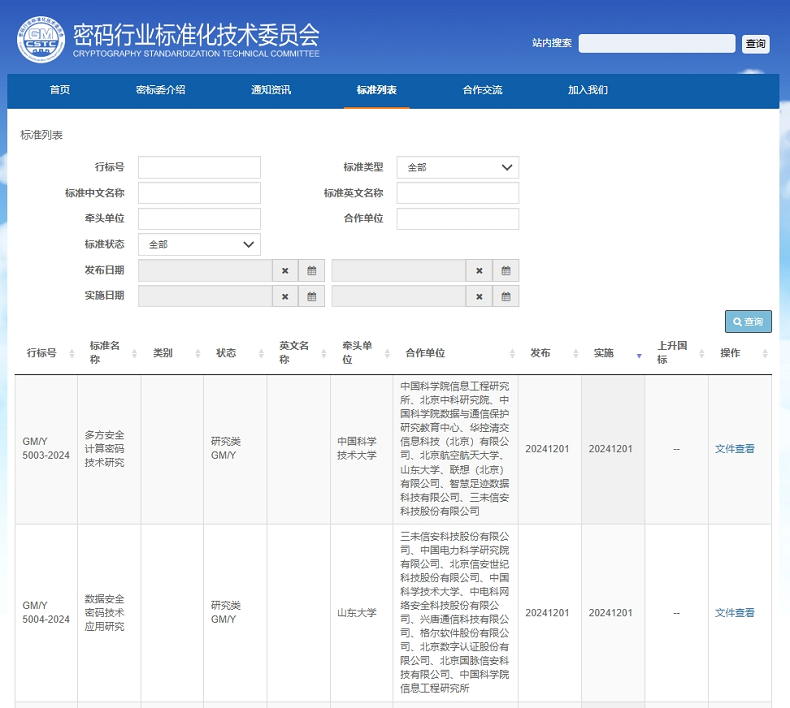The height and width of the screenshot is (708, 790).
Task: Open calendar for 发布日期 start date
Action: click(x=311, y=271)
